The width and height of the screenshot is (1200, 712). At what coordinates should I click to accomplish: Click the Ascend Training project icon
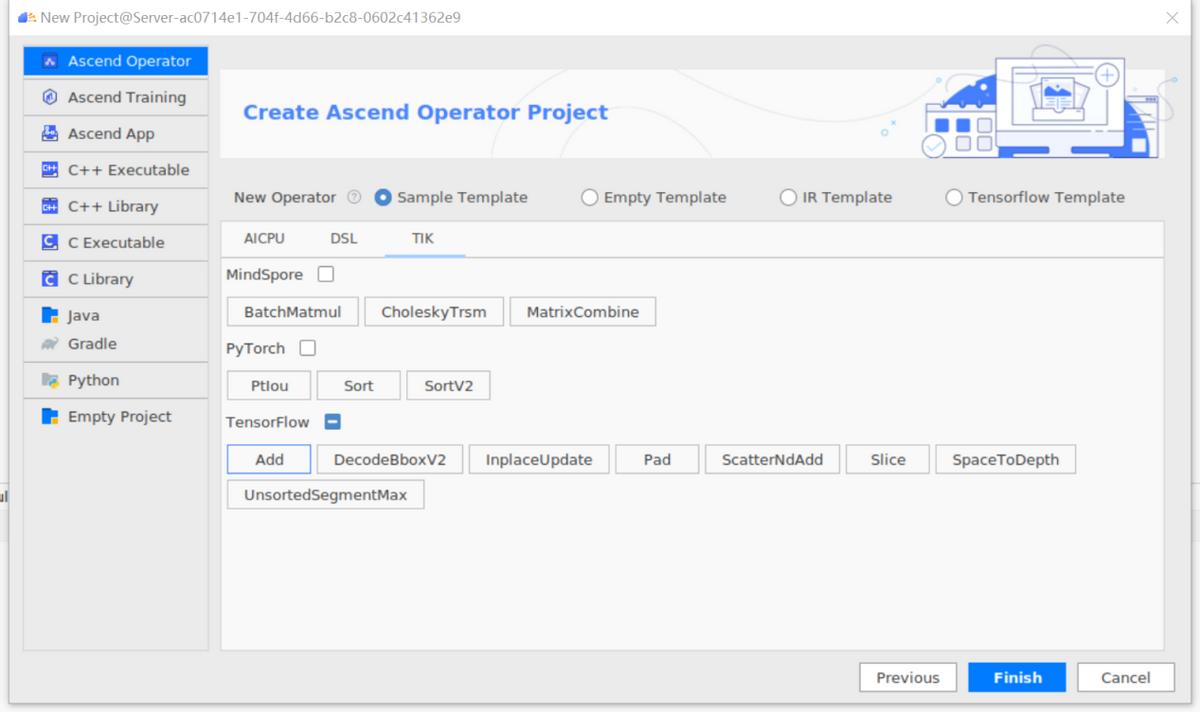49,97
